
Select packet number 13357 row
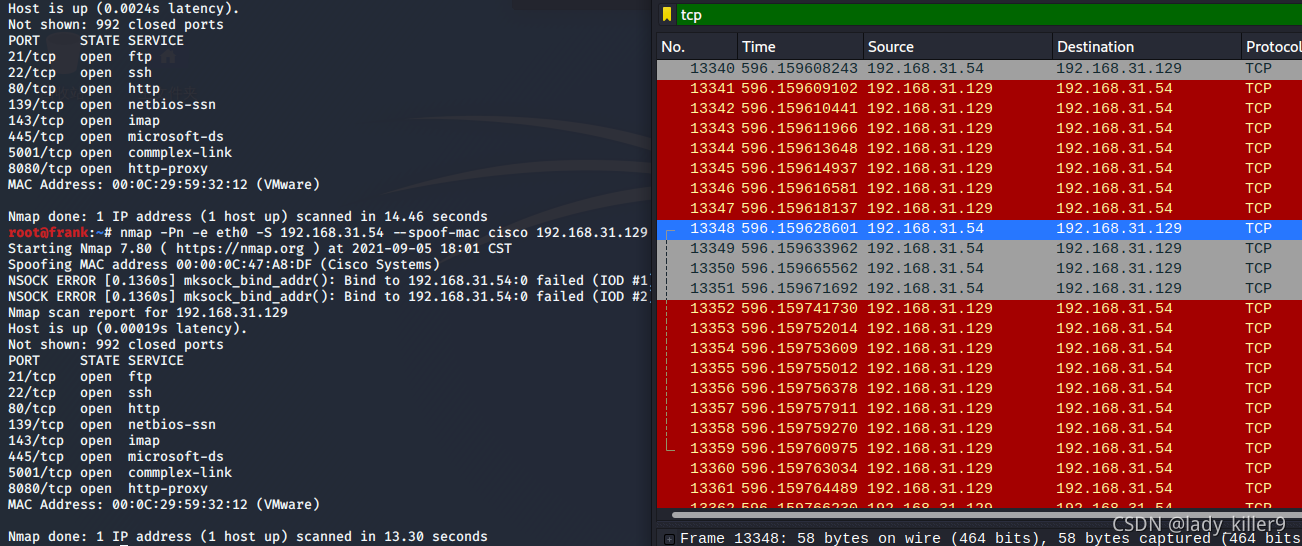(x=979, y=409)
